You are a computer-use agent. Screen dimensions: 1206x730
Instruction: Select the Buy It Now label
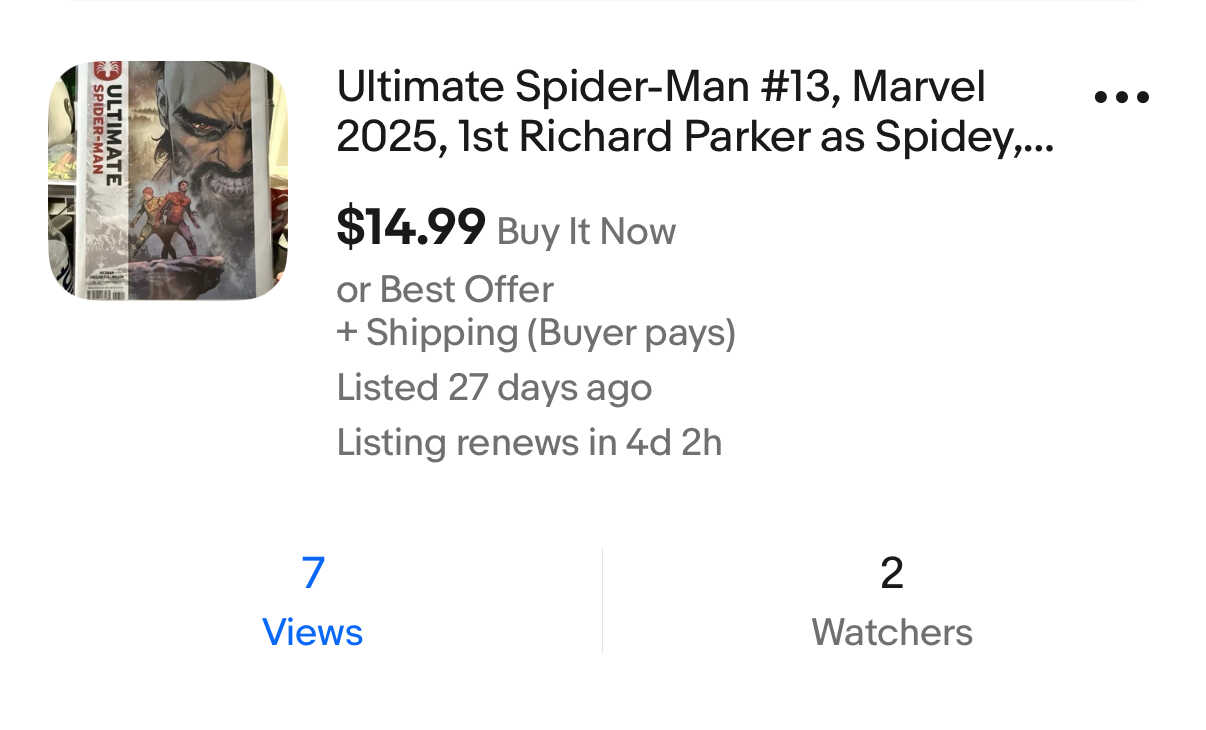pos(586,232)
